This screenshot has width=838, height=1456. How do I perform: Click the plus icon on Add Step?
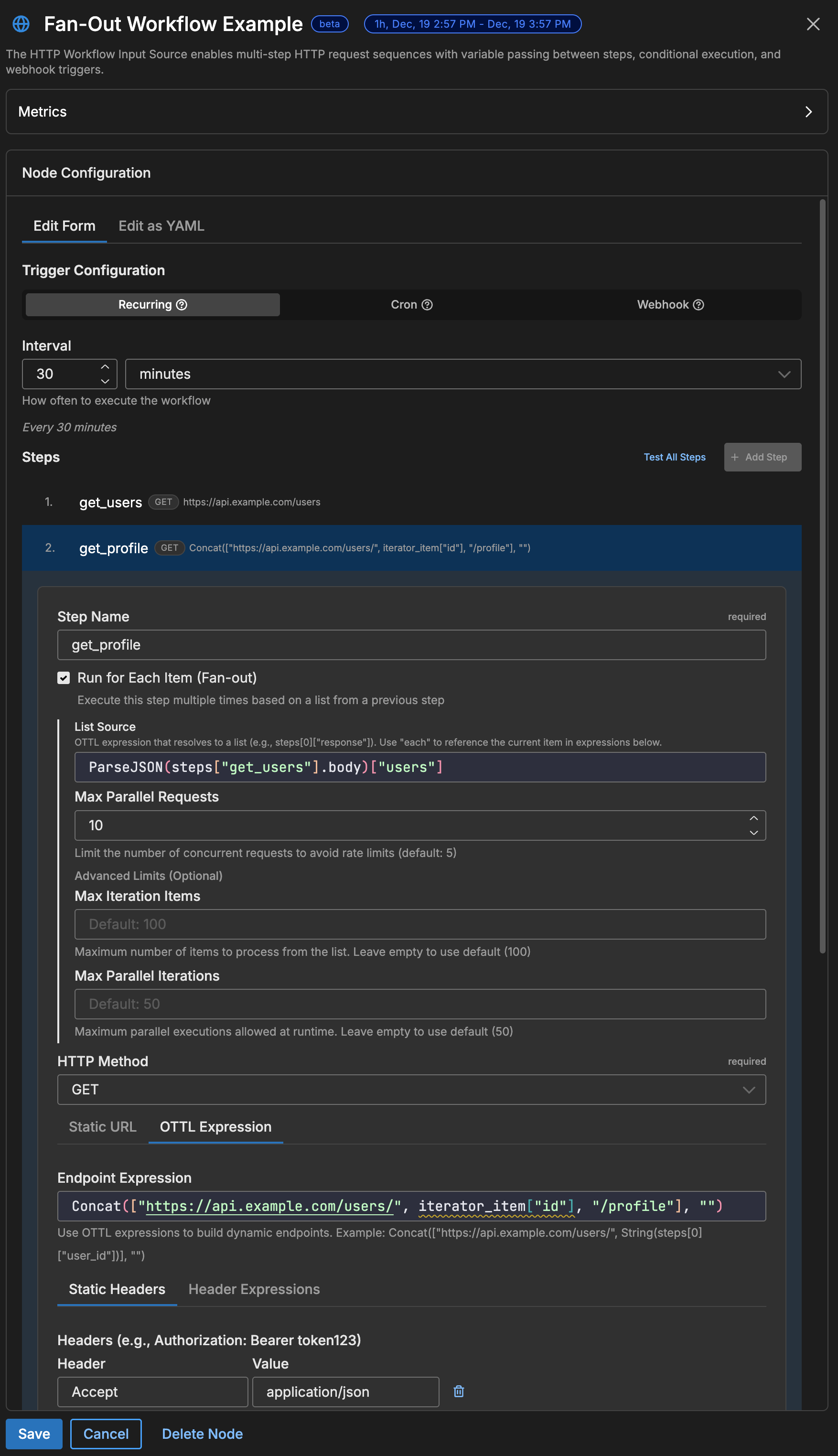[735, 457]
